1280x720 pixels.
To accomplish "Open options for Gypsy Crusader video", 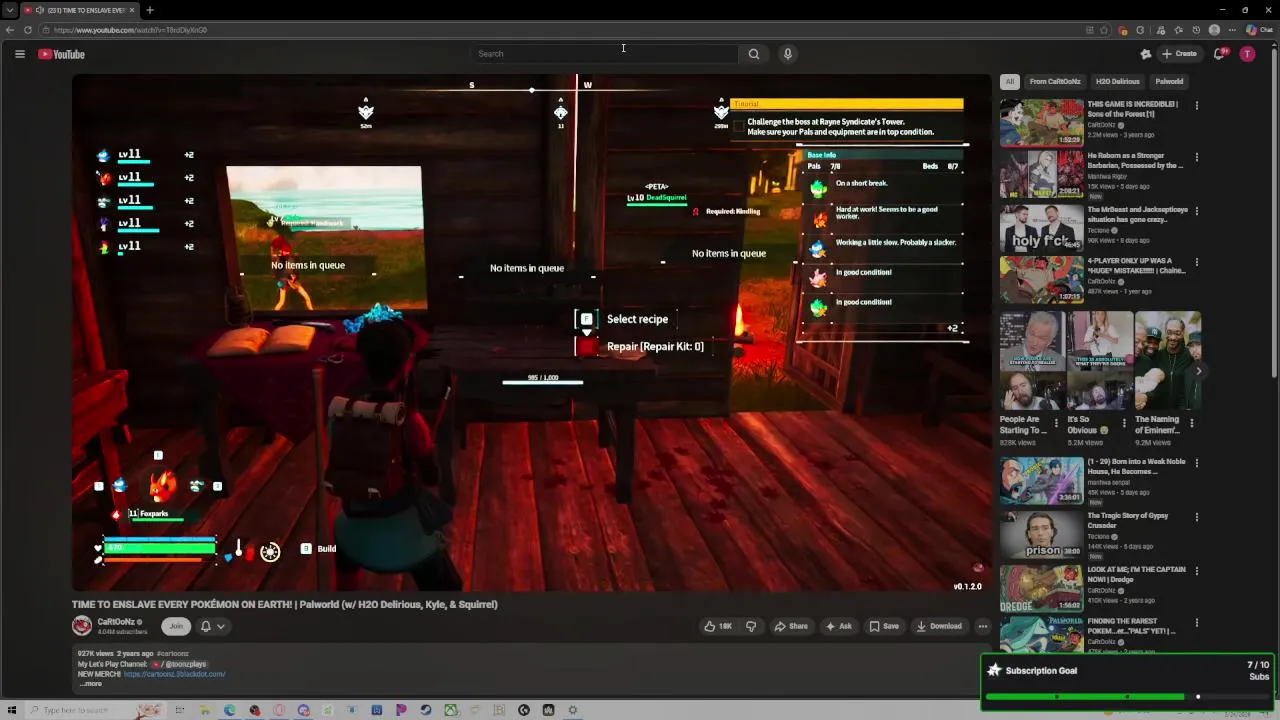I will pyautogui.click(x=1196, y=517).
